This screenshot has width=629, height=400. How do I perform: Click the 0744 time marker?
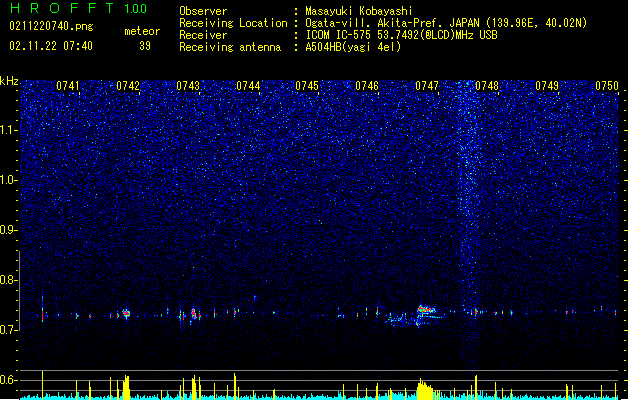click(x=248, y=86)
